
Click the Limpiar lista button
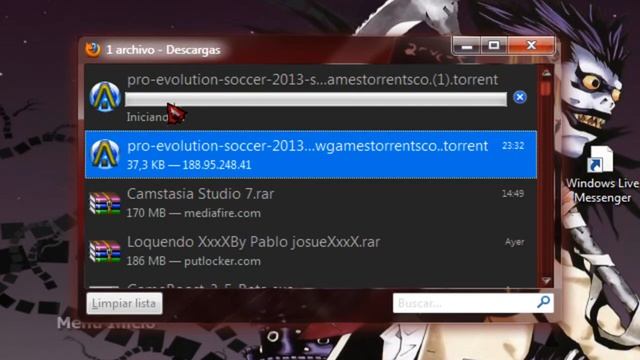pyautogui.click(x=124, y=303)
